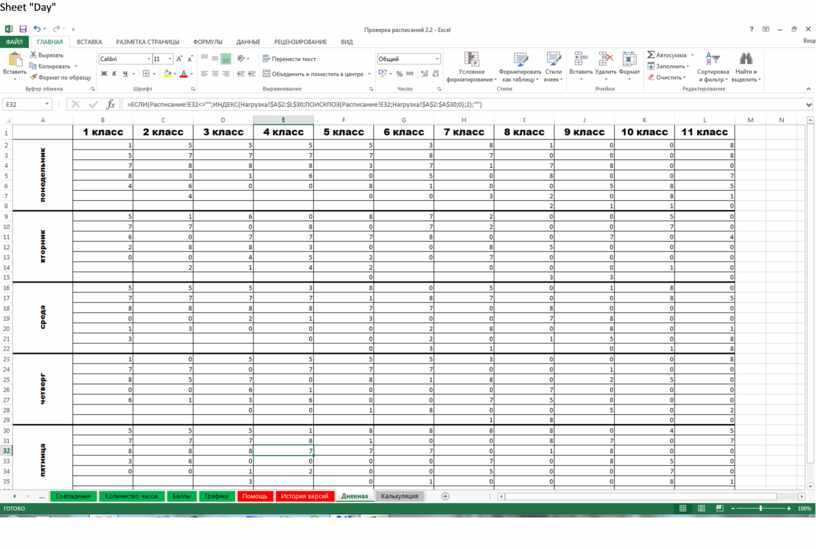Click Merge and Center (Объединить и поместить в центре)
The height and width of the screenshot is (549, 816).
coord(316,74)
